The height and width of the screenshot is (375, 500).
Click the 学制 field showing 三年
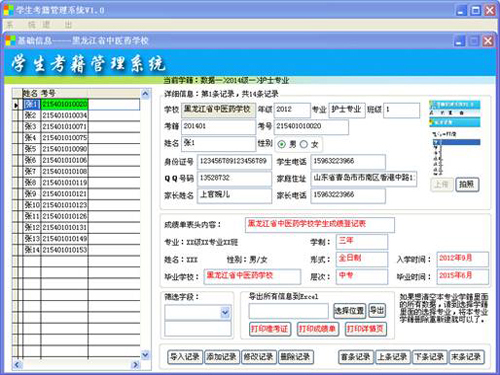click(362, 242)
